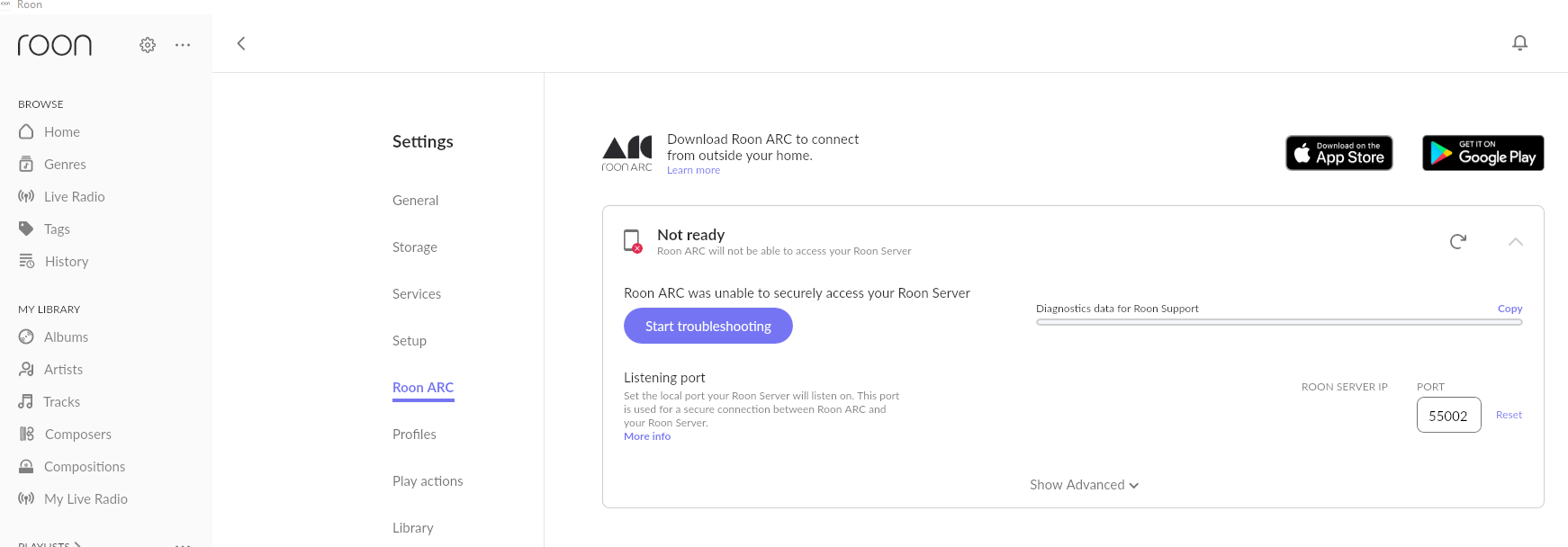Click the Roon logo
Image resolution: width=1568 pixels, height=547 pixels.
[x=55, y=45]
